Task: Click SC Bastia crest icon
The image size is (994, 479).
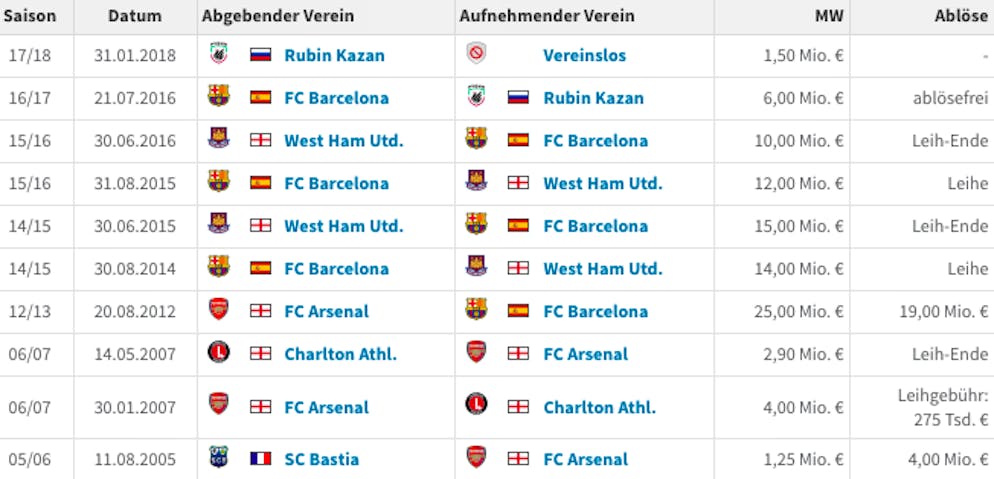Action: [x=218, y=457]
